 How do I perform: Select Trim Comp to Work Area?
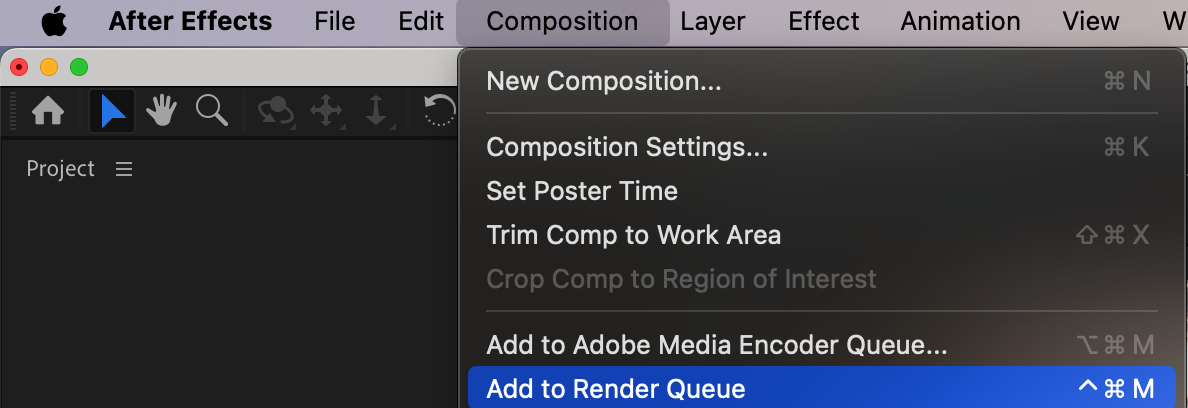coord(633,235)
